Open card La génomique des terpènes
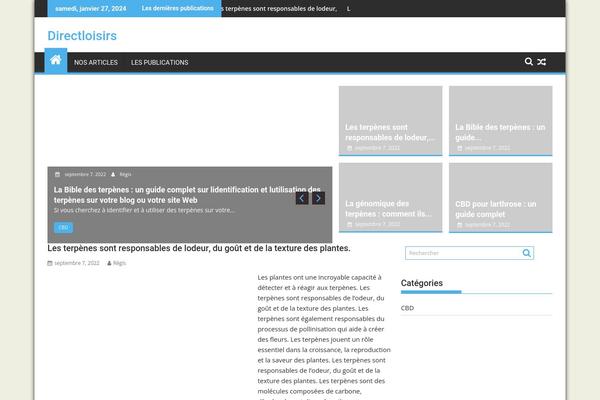Viewport: 600px width, 400px height. [x=389, y=209]
